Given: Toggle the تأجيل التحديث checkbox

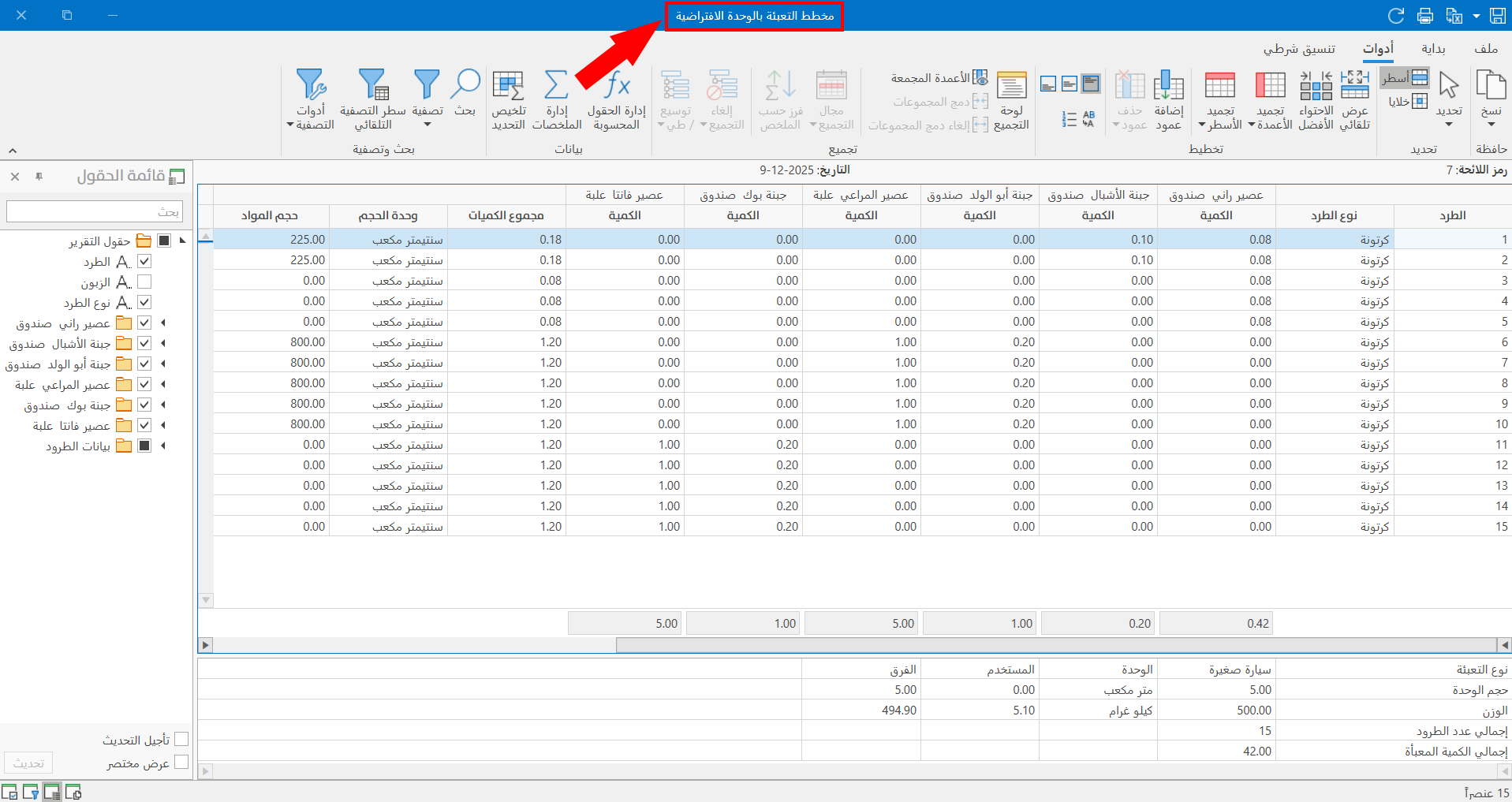Looking at the screenshot, I should pyautogui.click(x=181, y=739).
